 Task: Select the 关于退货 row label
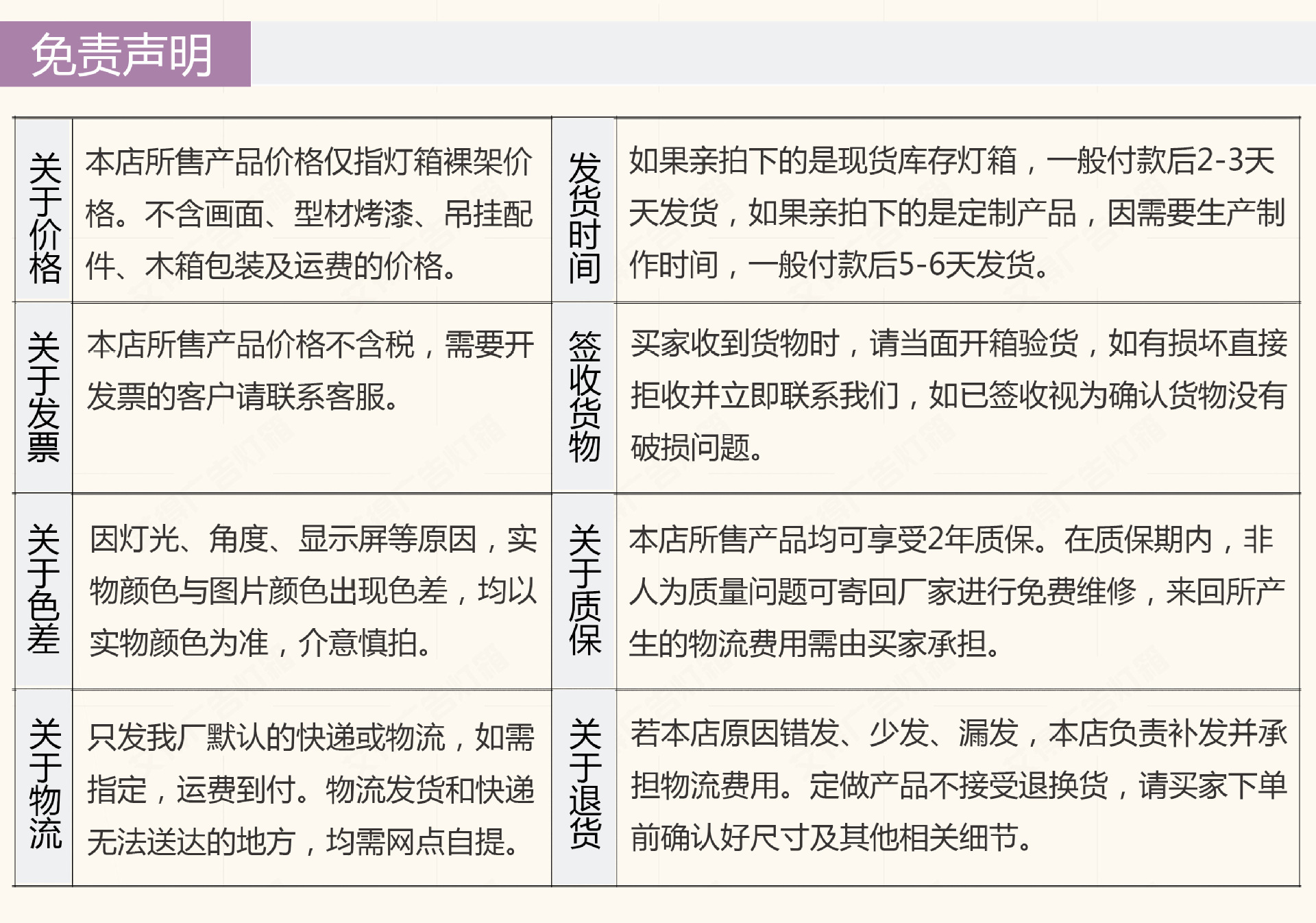(584, 784)
